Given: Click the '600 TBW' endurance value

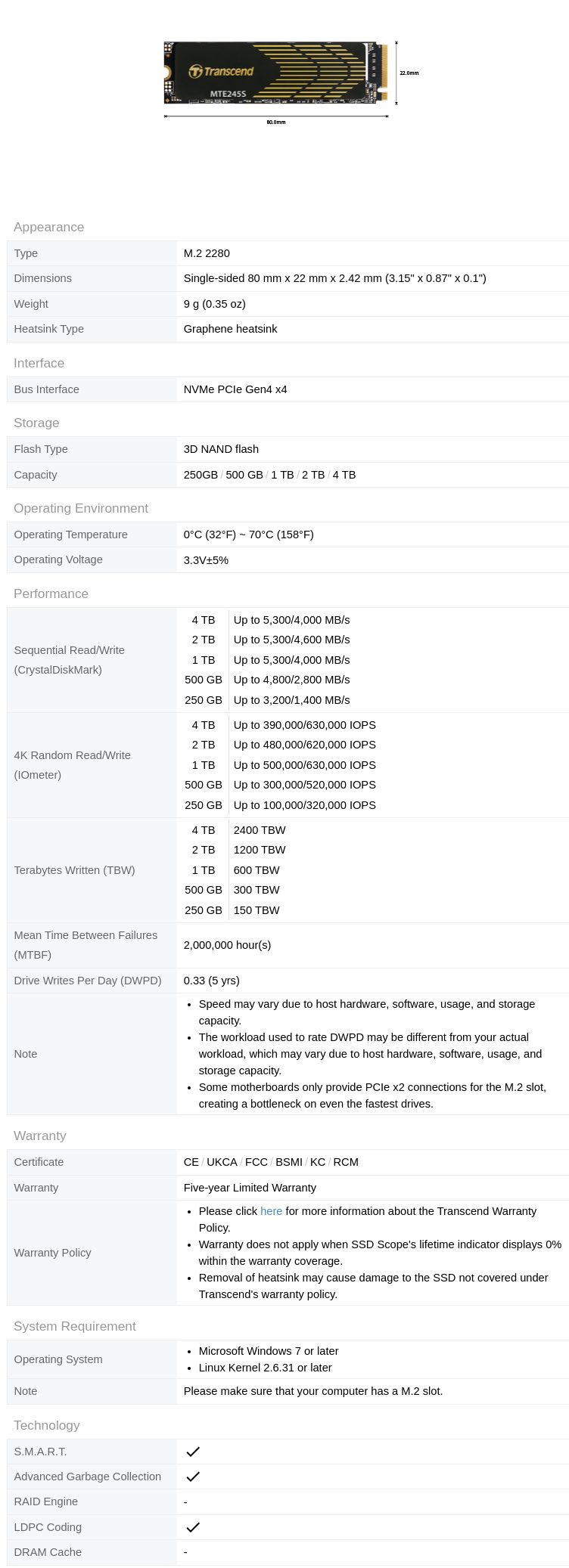Looking at the screenshot, I should pyautogui.click(x=257, y=870).
